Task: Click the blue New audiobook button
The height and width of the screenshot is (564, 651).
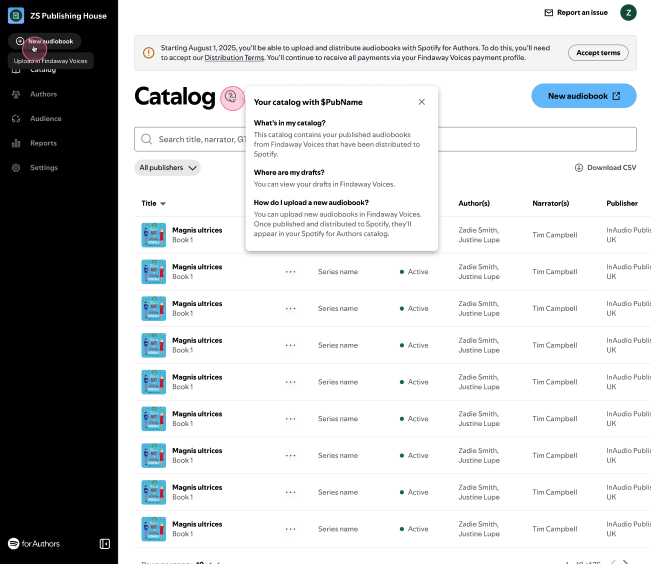Action: (584, 96)
